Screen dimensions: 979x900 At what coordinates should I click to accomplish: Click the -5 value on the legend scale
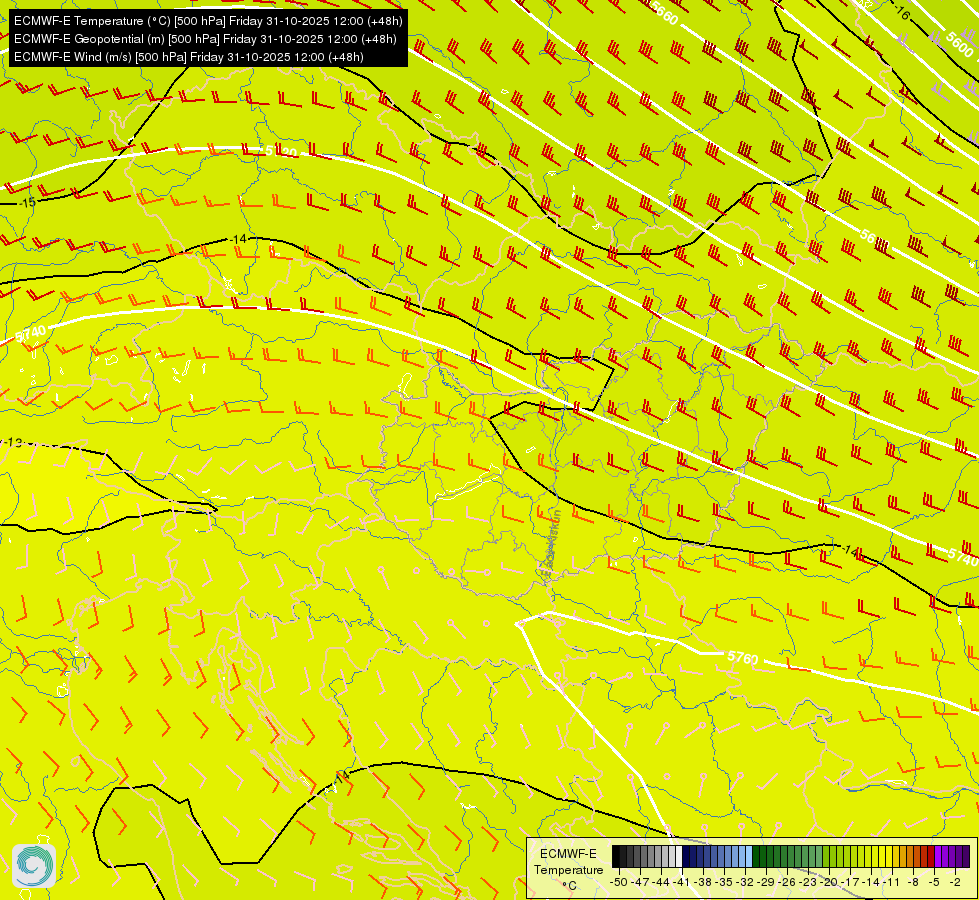click(934, 882)
